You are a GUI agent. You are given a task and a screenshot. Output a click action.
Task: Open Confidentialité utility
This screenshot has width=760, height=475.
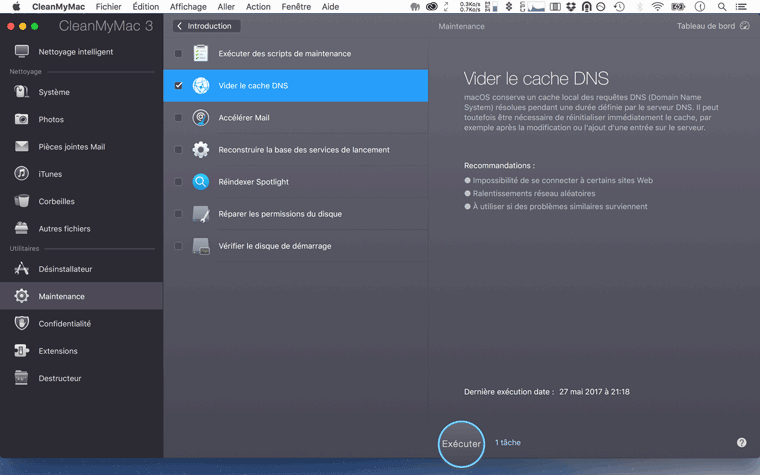(x=81, y=323)
